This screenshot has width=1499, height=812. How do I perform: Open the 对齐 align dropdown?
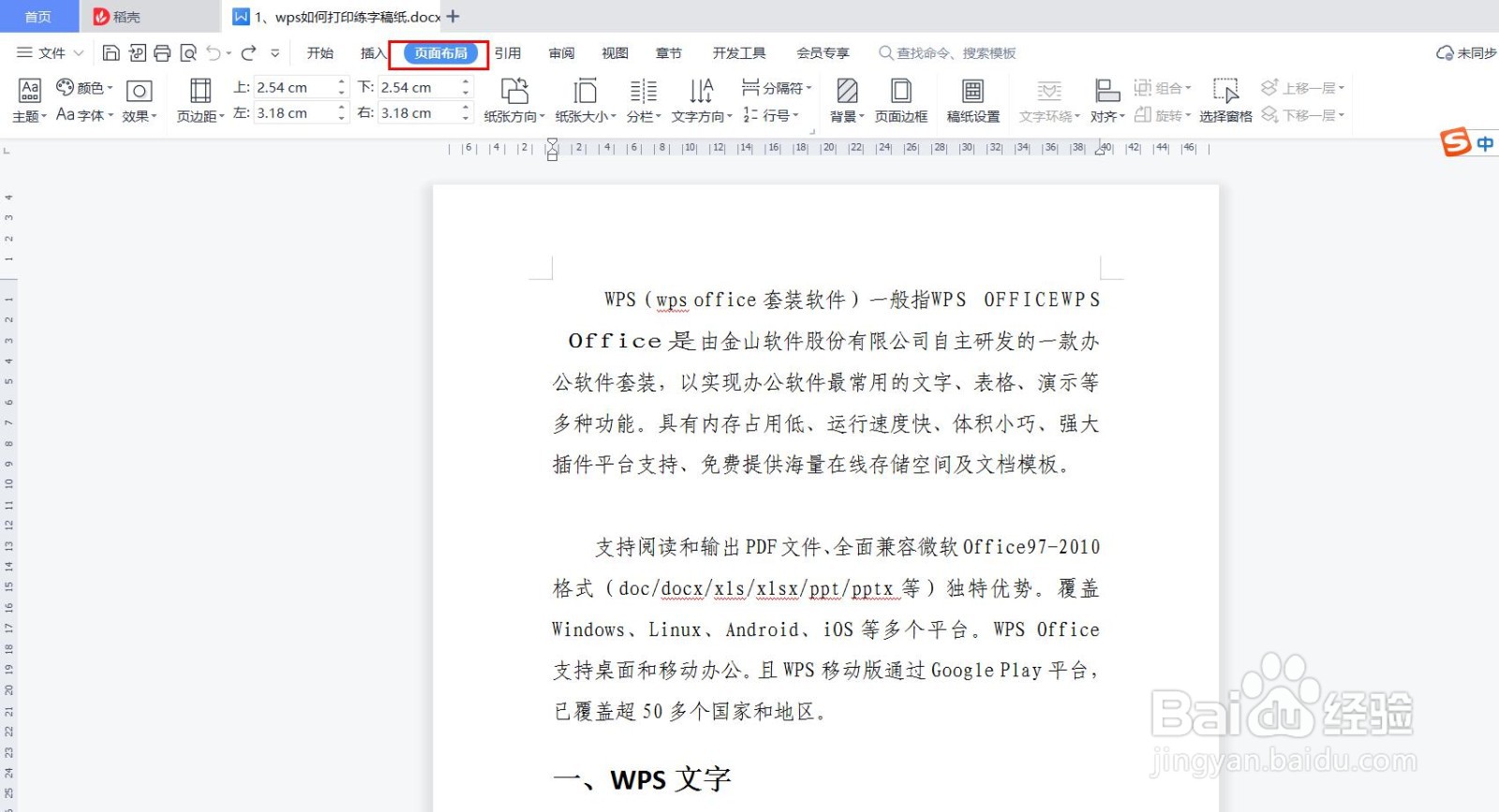coord(1107,101)
